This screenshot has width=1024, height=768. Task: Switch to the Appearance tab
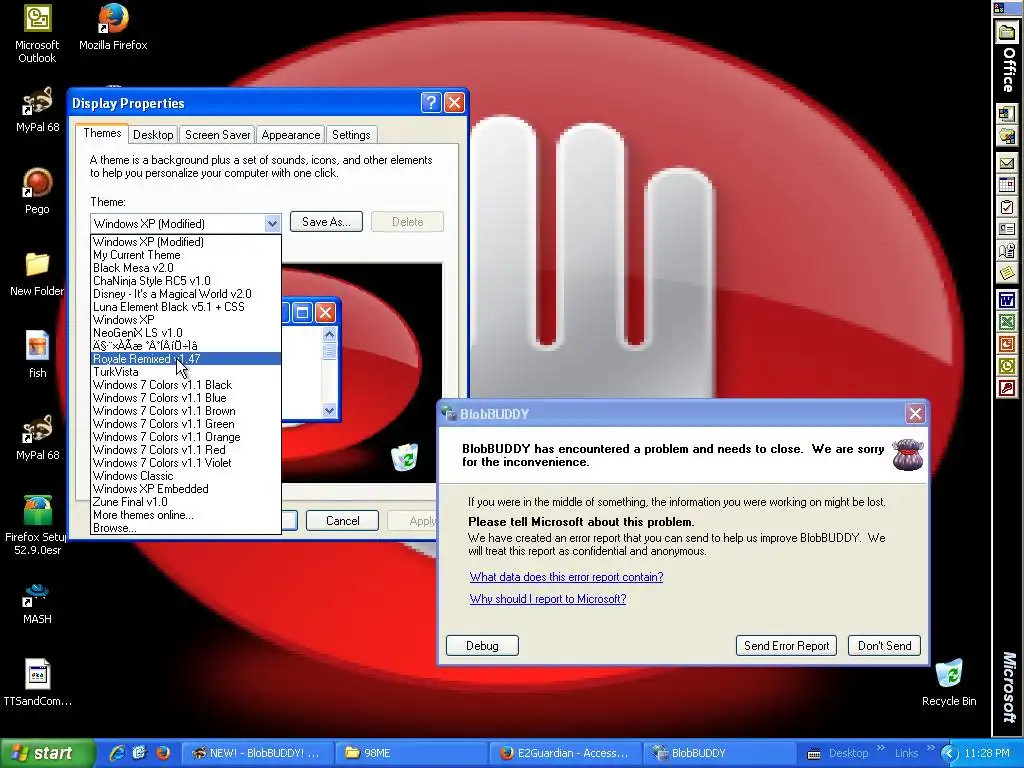click(x=291, y=135)
